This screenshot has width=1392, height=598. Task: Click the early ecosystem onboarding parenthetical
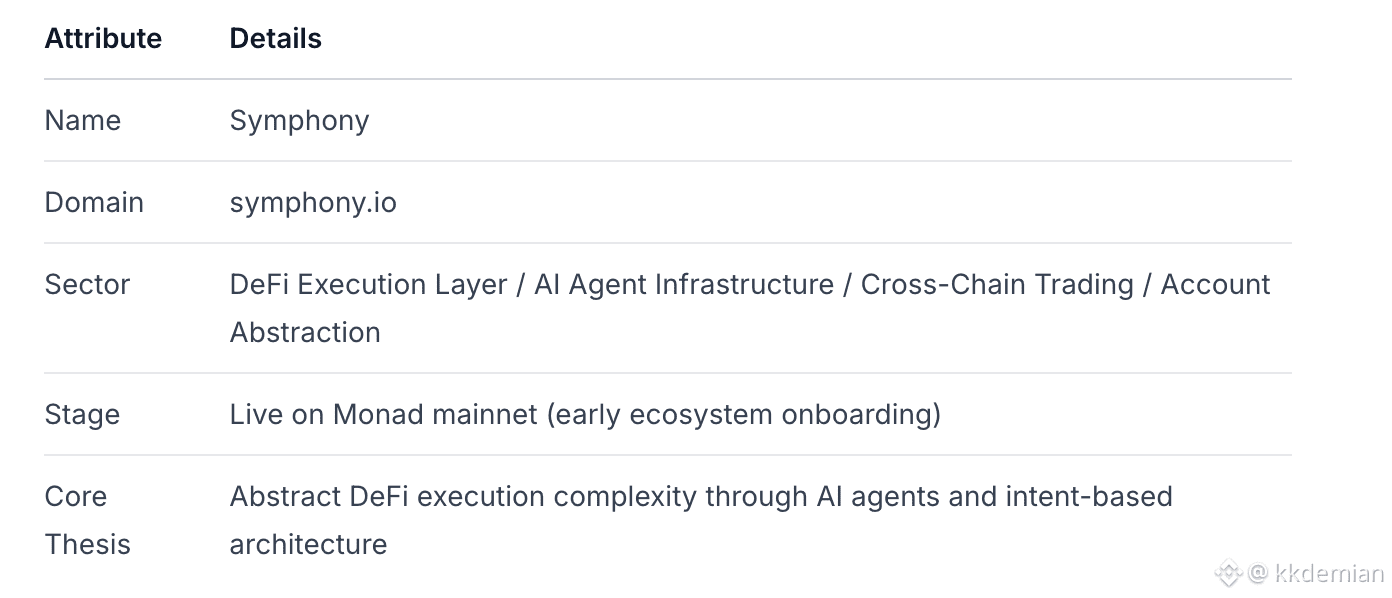[744, 414]
